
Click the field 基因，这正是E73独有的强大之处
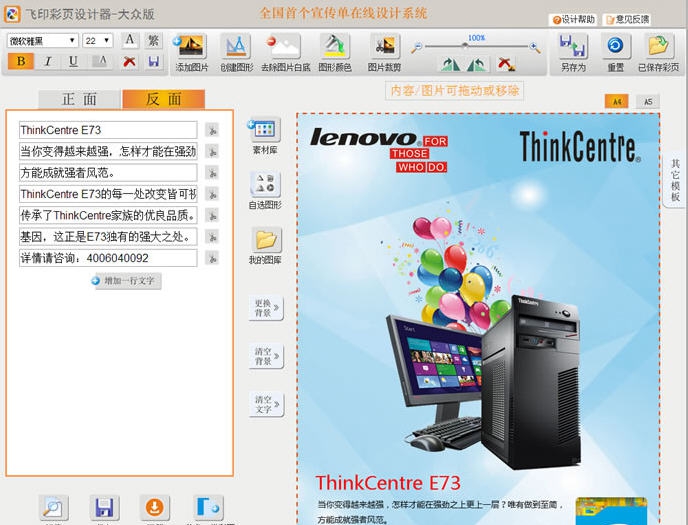(108, 237)
